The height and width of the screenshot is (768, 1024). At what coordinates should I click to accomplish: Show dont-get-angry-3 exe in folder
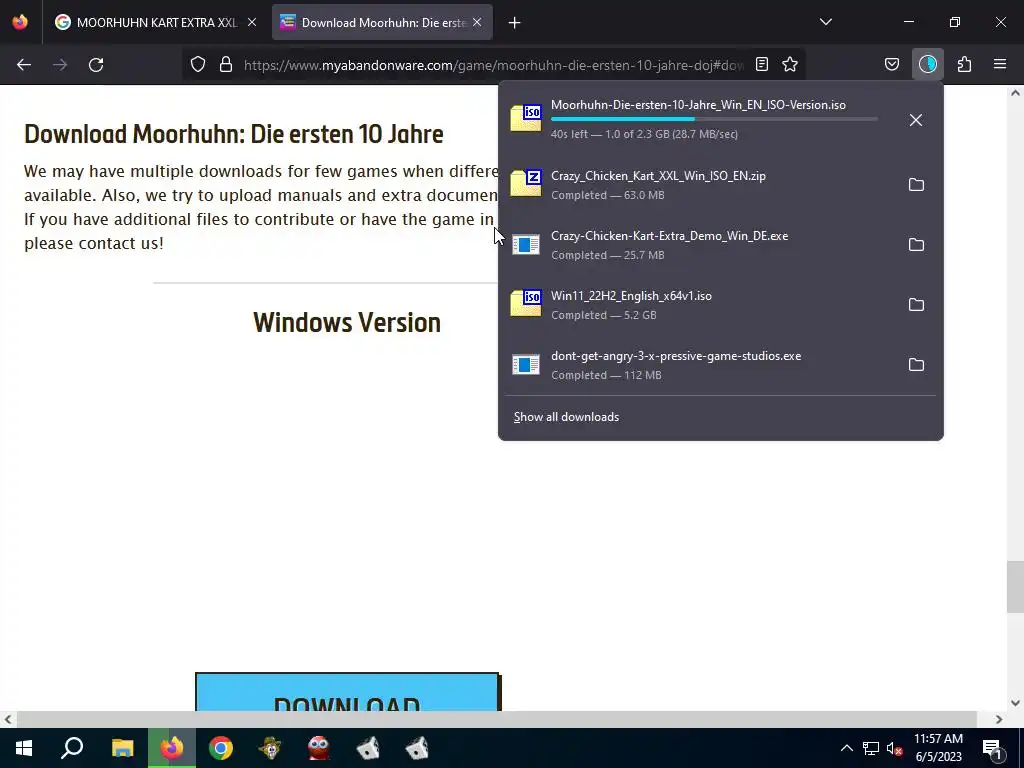coord(916,365)
